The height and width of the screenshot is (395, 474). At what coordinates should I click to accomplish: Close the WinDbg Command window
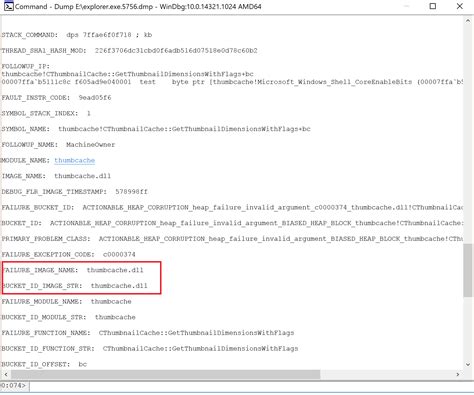click(x=460, y=6)
